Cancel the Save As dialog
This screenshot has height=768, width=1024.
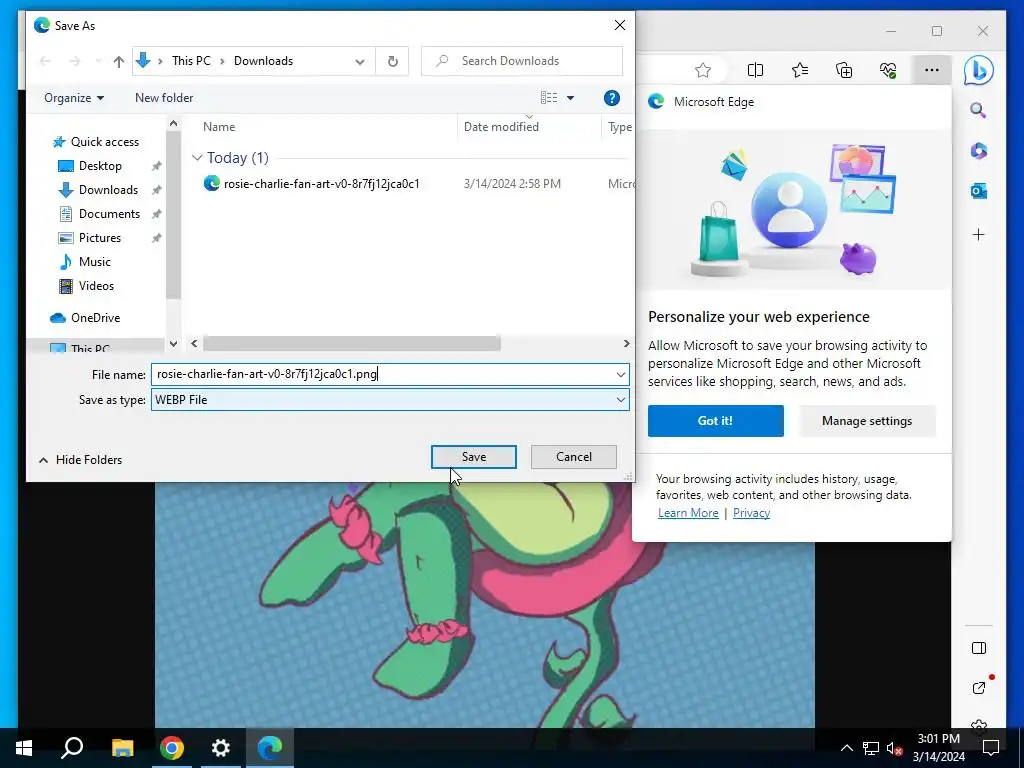[x=573, y=456]
